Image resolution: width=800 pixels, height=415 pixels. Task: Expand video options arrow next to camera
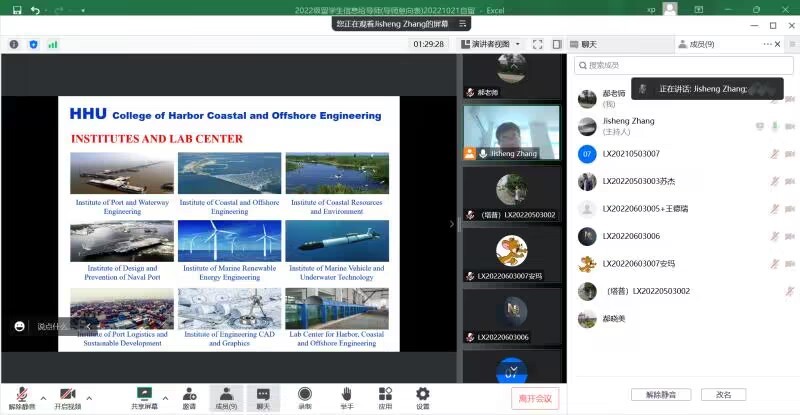(91, 397)
